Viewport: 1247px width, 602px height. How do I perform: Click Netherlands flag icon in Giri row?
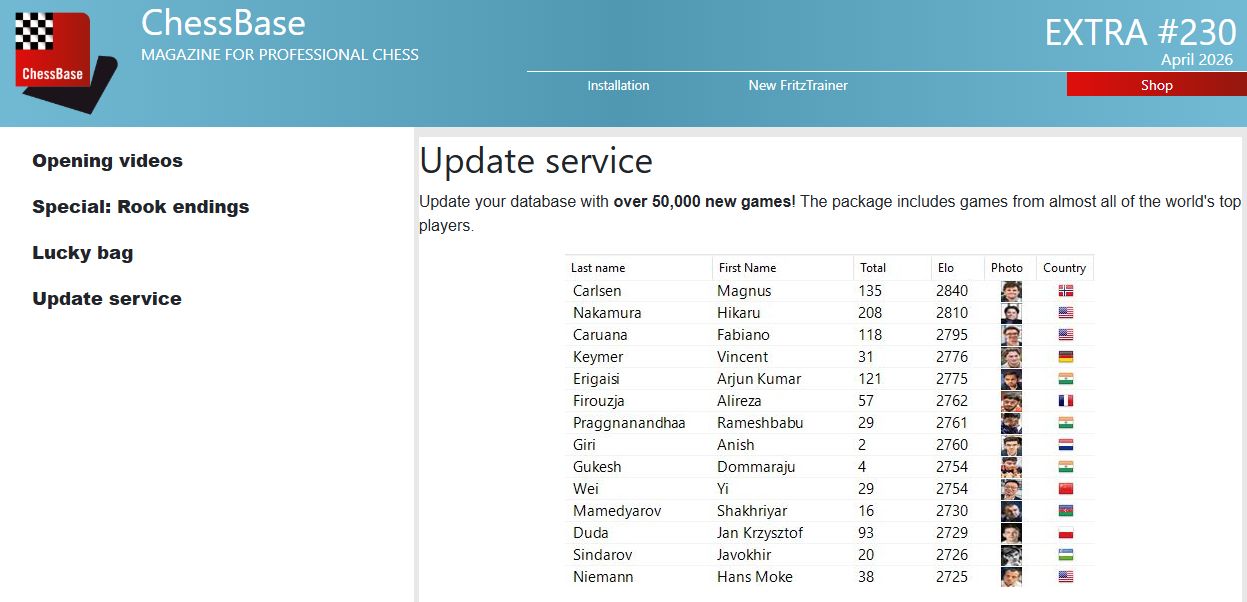coord(1065,445)
